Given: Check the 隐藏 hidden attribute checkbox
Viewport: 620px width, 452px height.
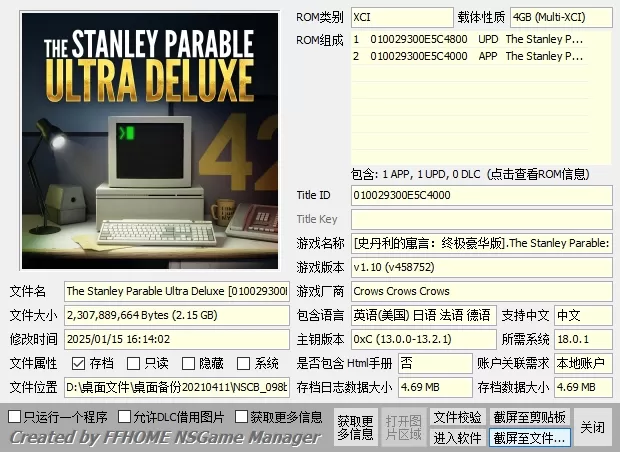Looking at the screenshot, I should [x=189, y=364].
